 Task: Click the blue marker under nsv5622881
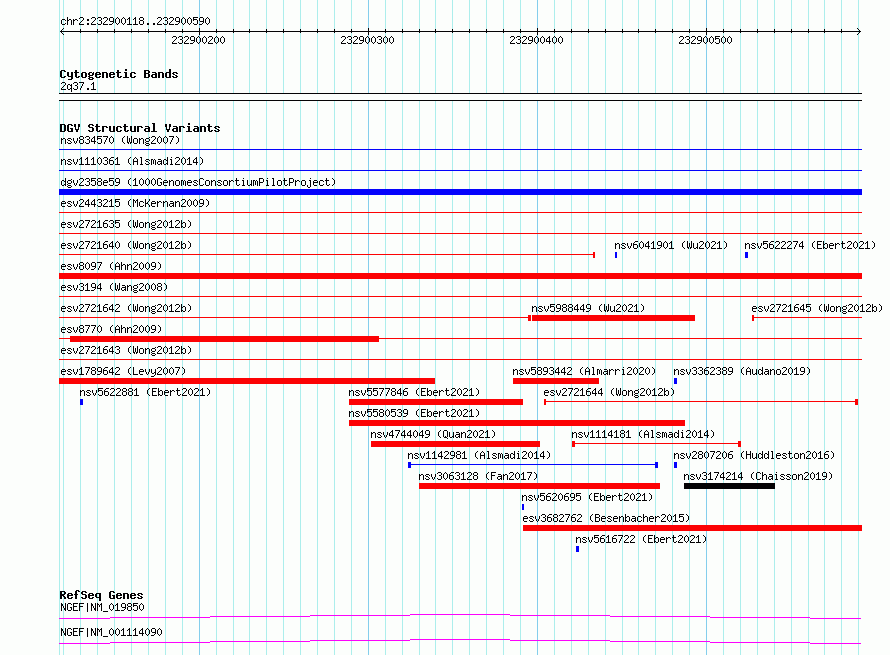coord(82,402)
